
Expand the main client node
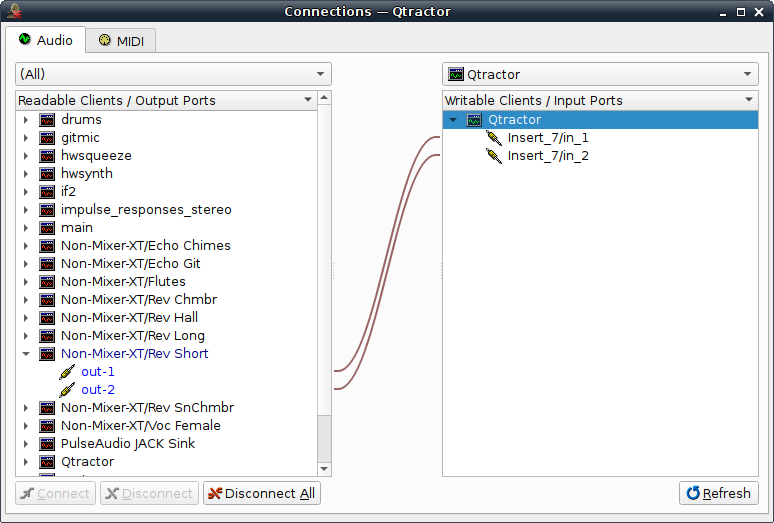tap(26, 228)
